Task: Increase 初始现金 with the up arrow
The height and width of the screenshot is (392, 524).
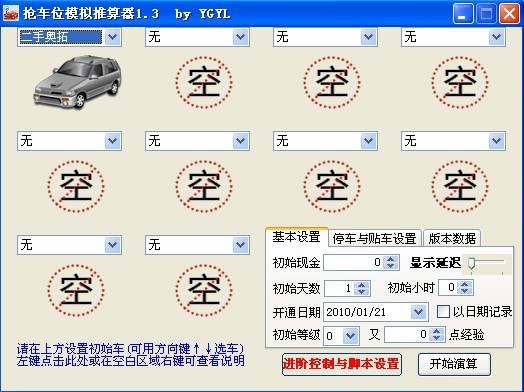Action: tap(390, 259)
